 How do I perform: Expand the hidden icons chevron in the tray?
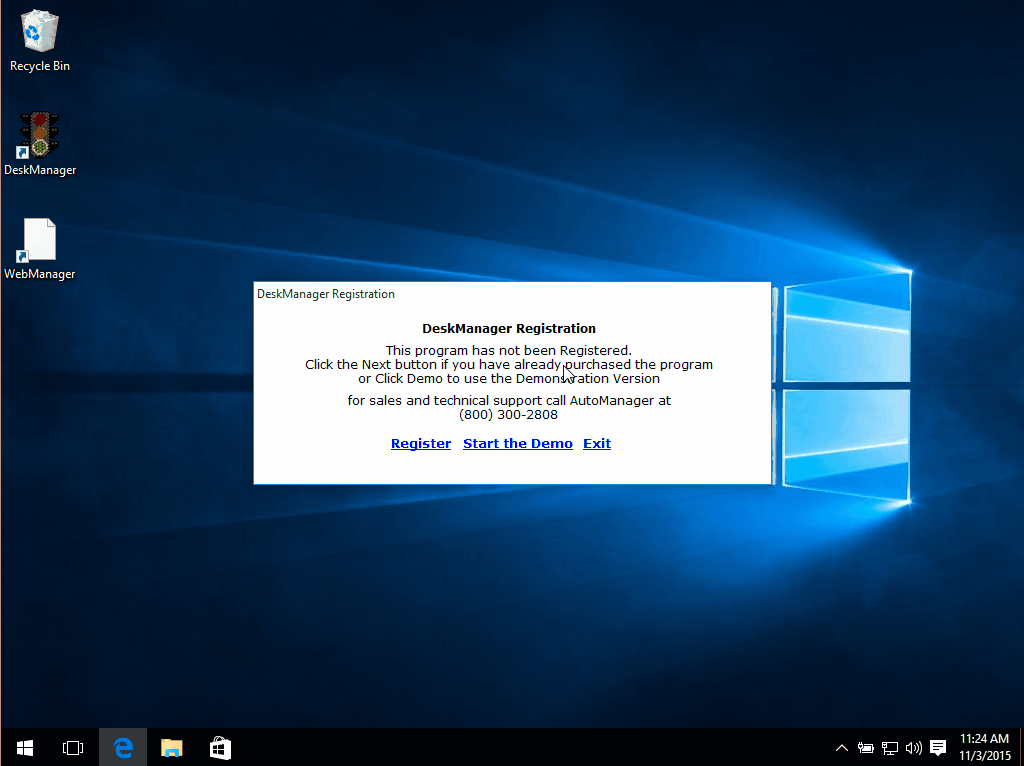coord(841,747)
